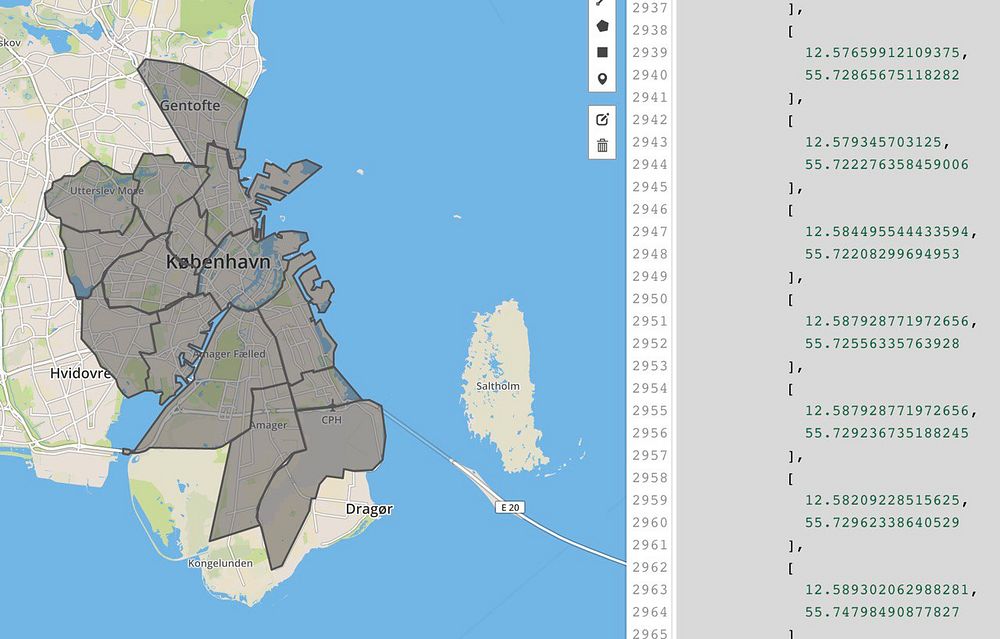Select the draw rectangle tool

602,52
